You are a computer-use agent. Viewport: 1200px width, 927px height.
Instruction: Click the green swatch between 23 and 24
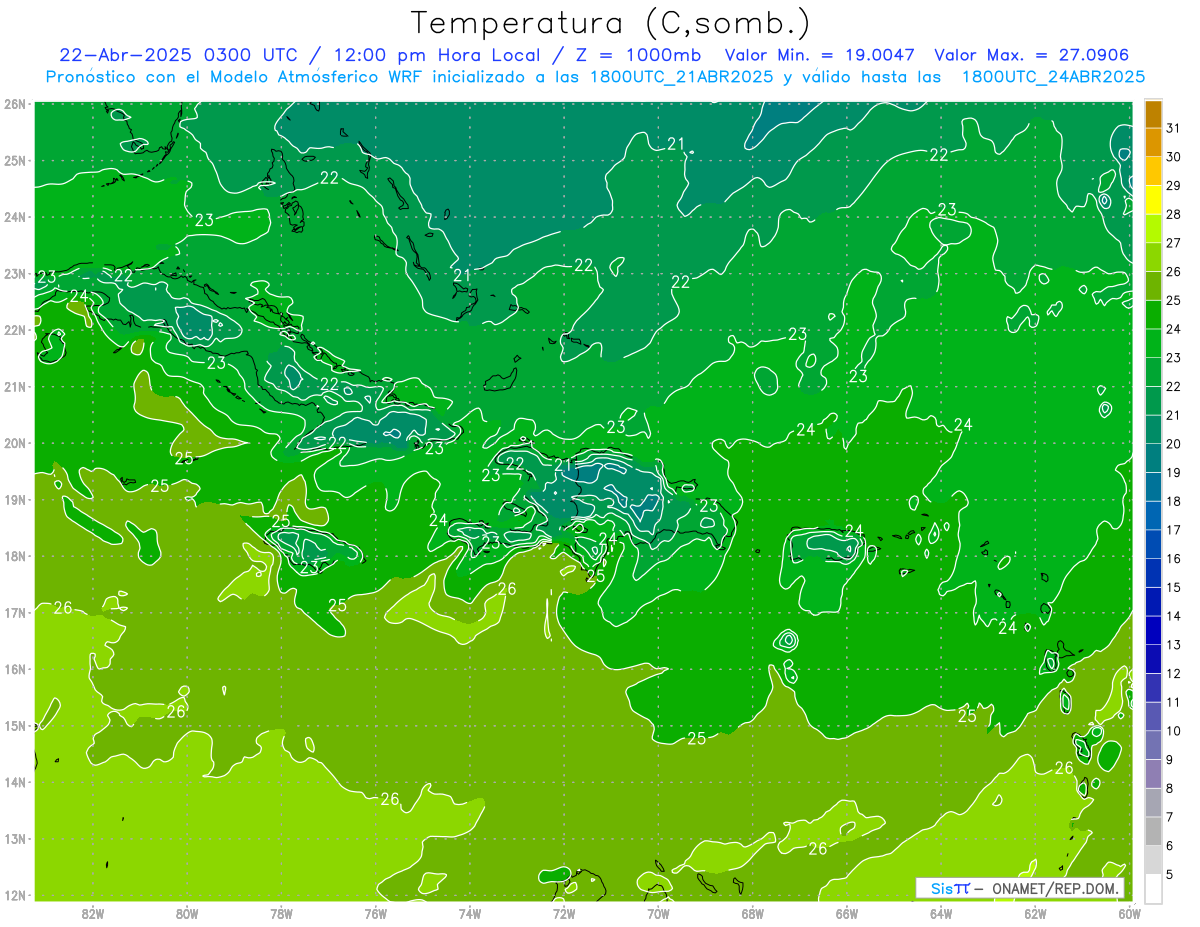[x=1153, y=344]
